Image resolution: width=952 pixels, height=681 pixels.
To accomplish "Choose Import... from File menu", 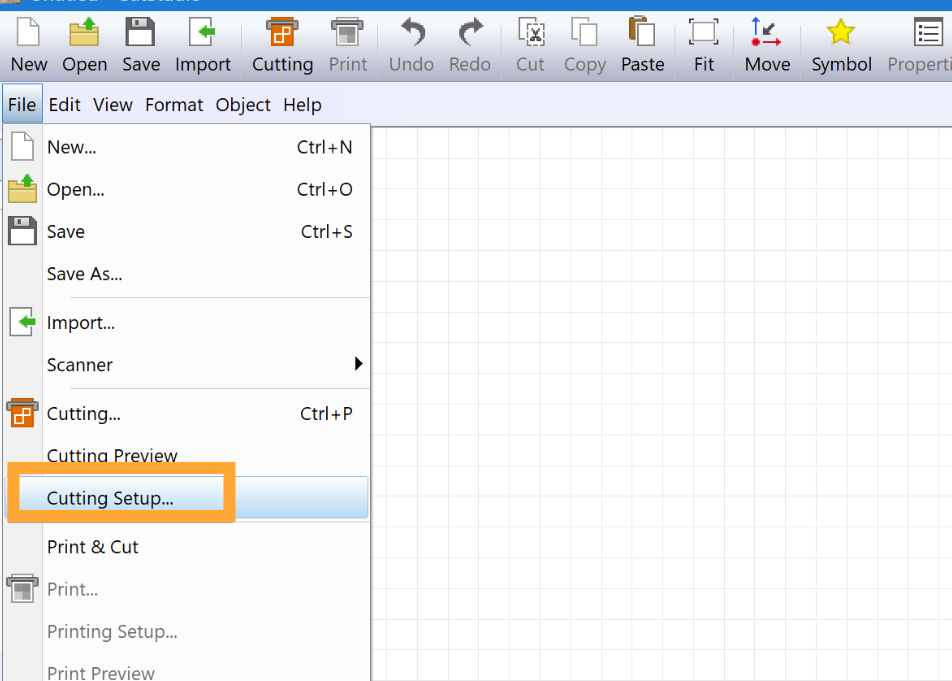I will point(186,323).
